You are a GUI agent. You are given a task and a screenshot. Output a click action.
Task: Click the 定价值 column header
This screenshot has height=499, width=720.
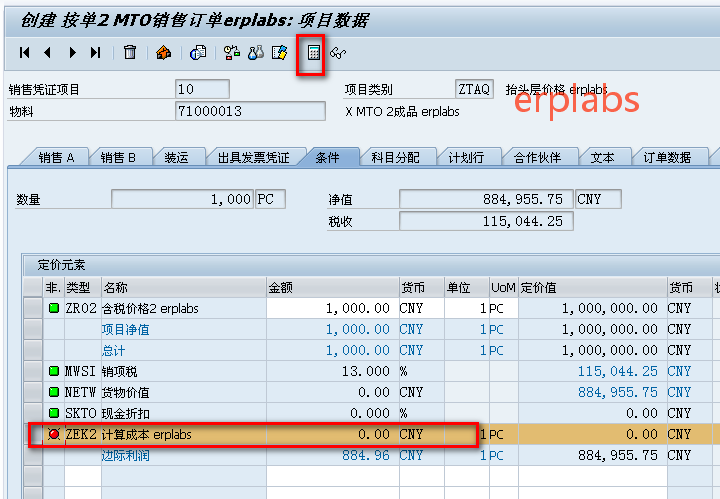point(592,287)
